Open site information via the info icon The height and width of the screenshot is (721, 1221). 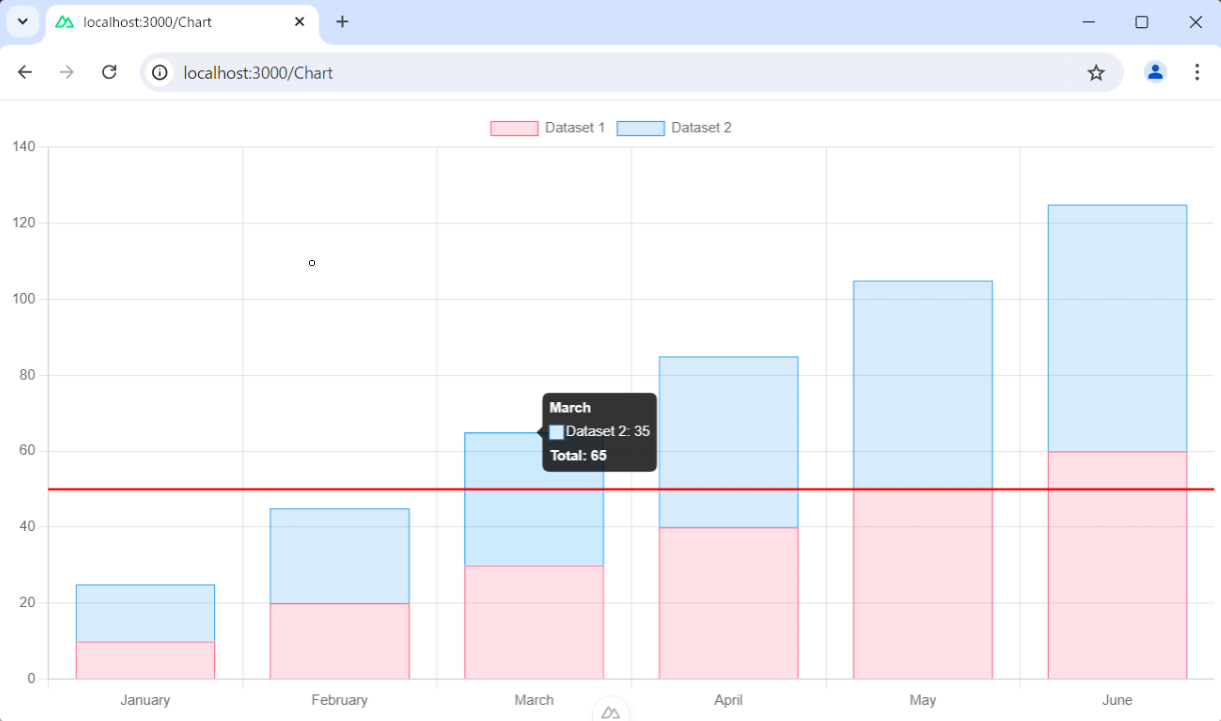click(x=159, y=72)
